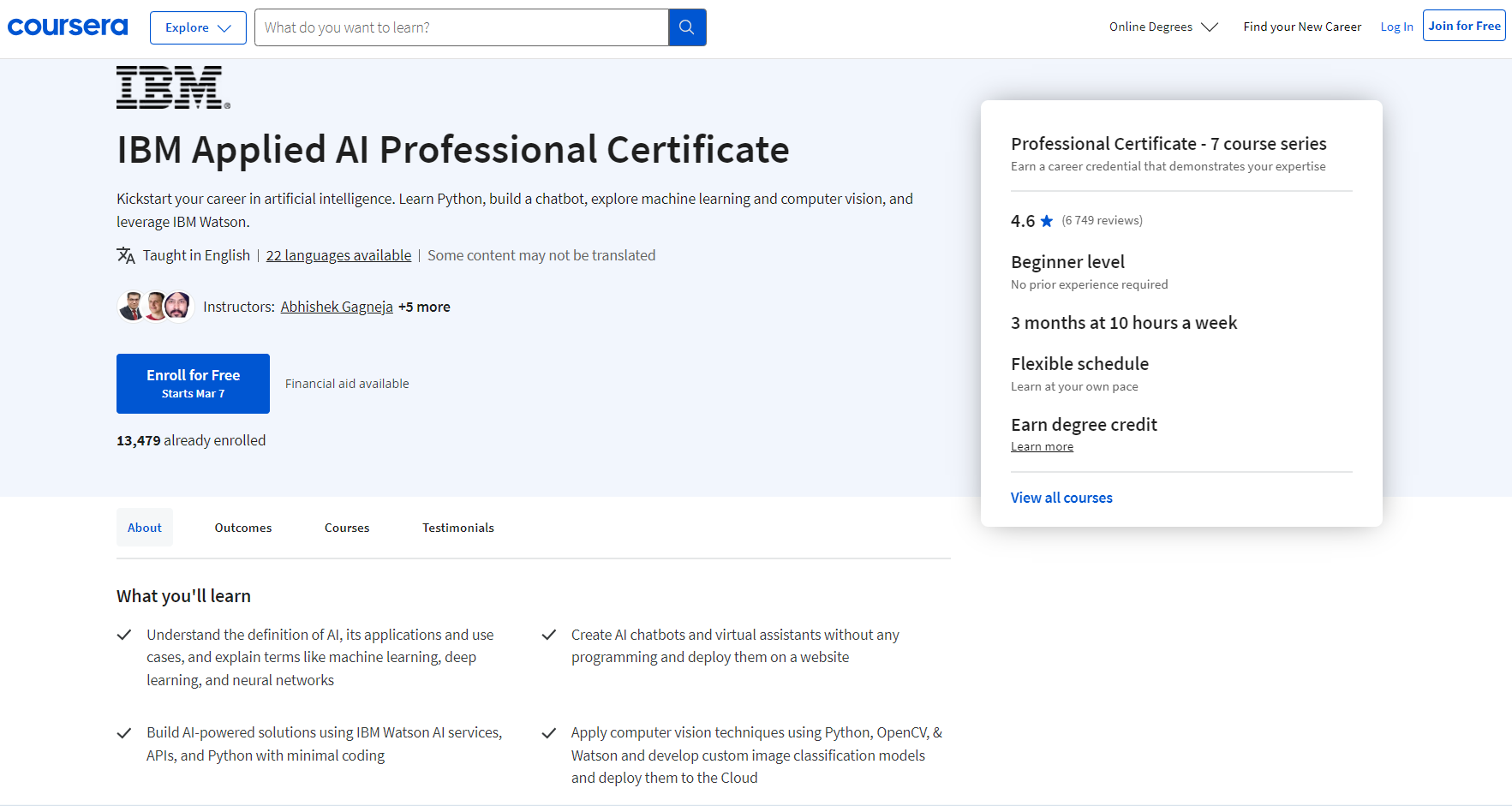Click the IBM Applied AI Professional Certificate heading
This screenshot has height=806, width=1512.
click(x=453, y=150)
